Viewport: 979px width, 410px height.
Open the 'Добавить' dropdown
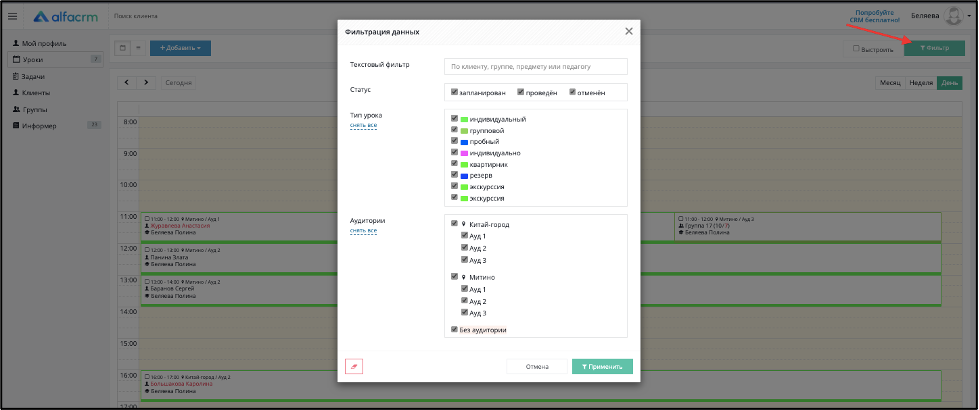(180, 48)
